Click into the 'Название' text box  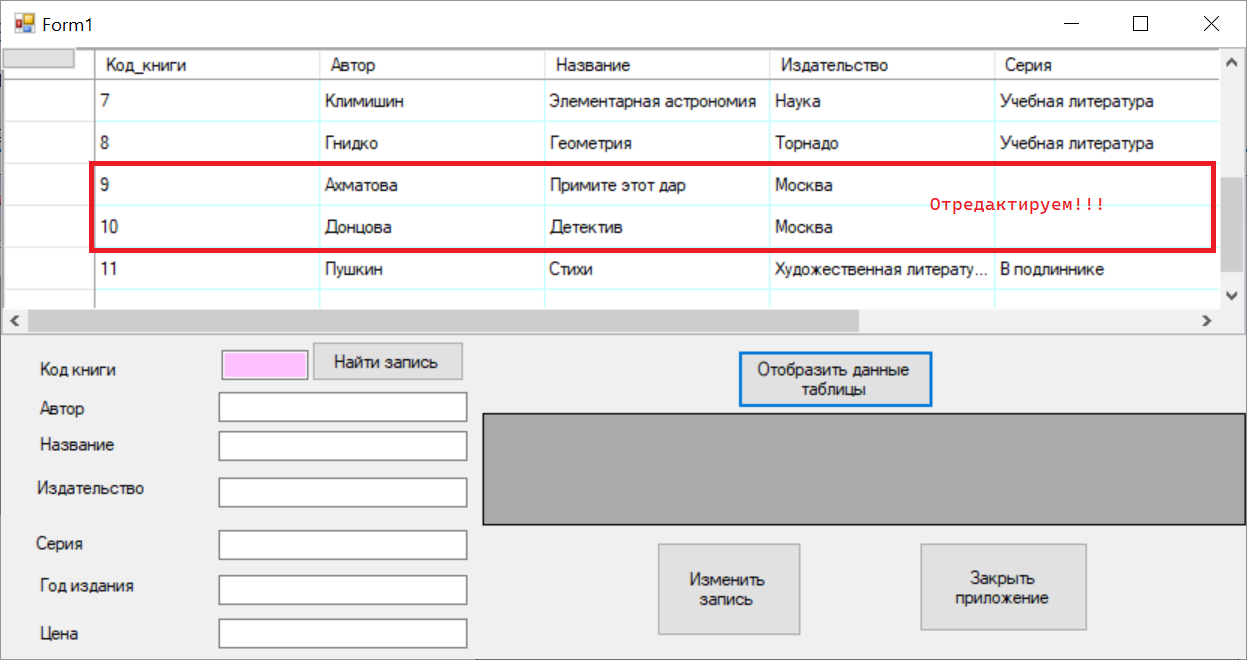tap(343, 446)
